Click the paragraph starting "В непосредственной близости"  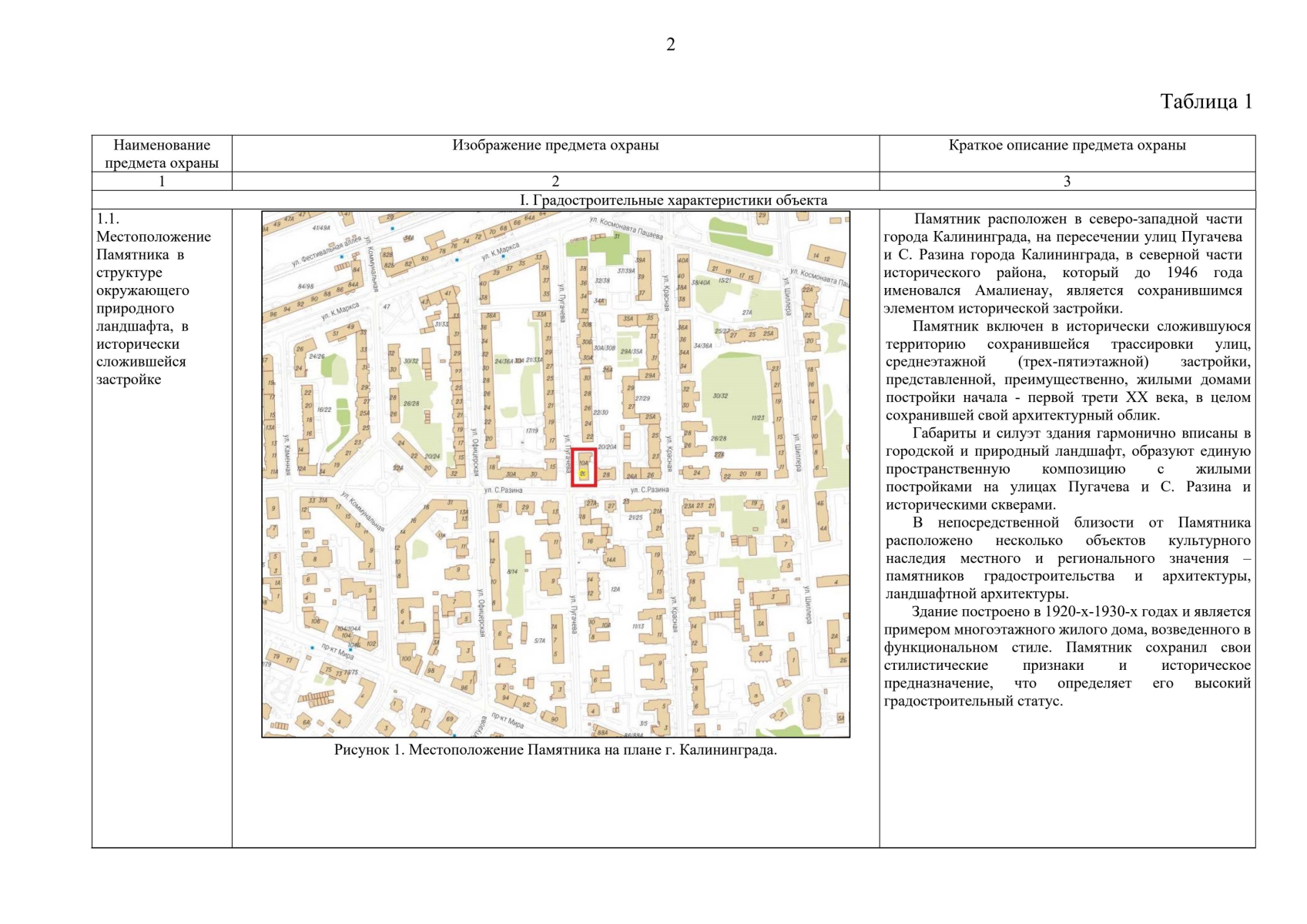[1067, 558]
